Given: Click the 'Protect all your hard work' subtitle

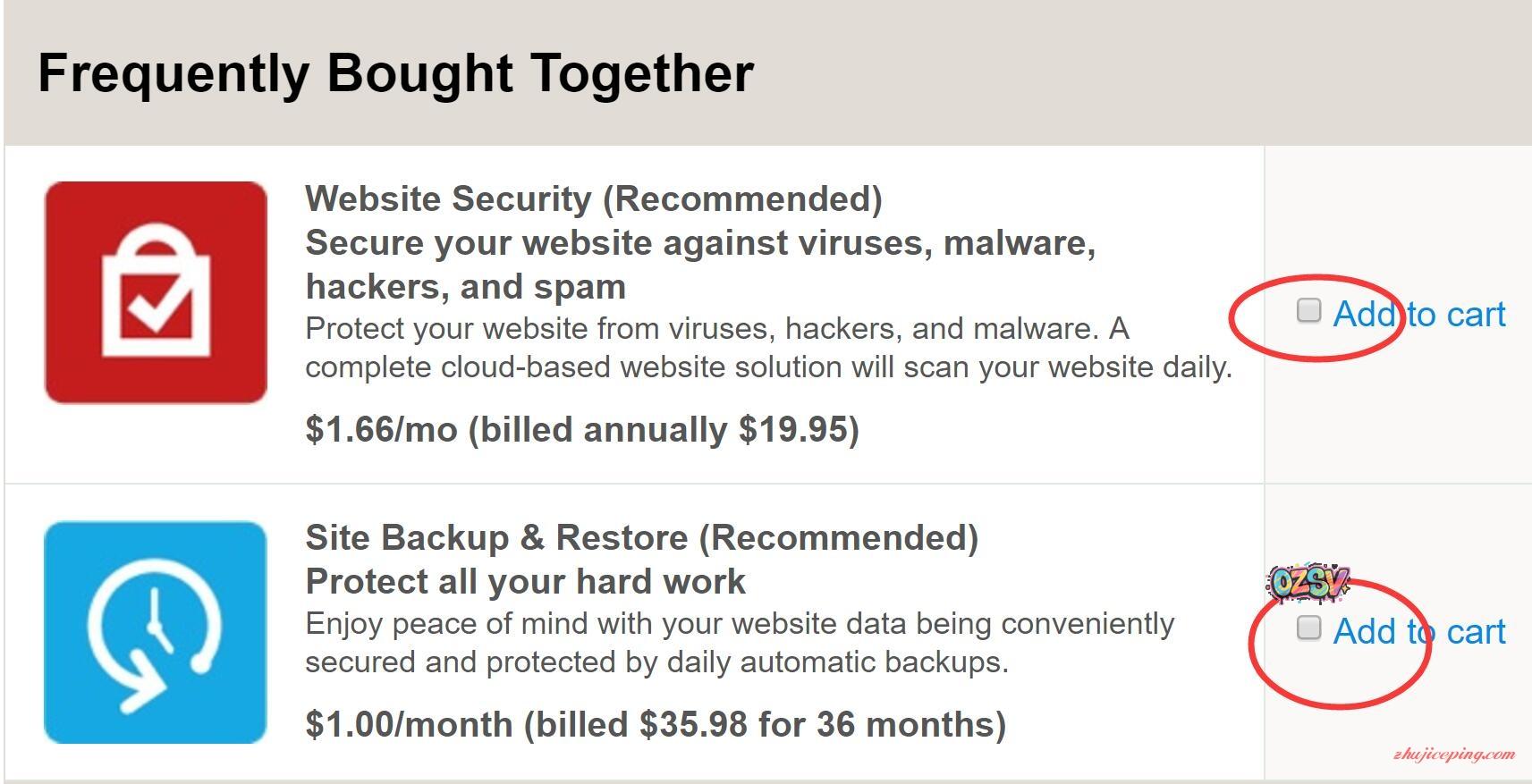Looking at the screenshot, I should tap(525, 582).
